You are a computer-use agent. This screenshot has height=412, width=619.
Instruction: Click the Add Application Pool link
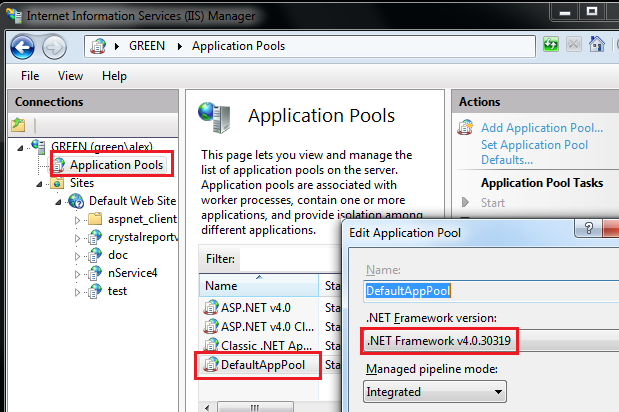pyautogui.click(x=541, y=127)
